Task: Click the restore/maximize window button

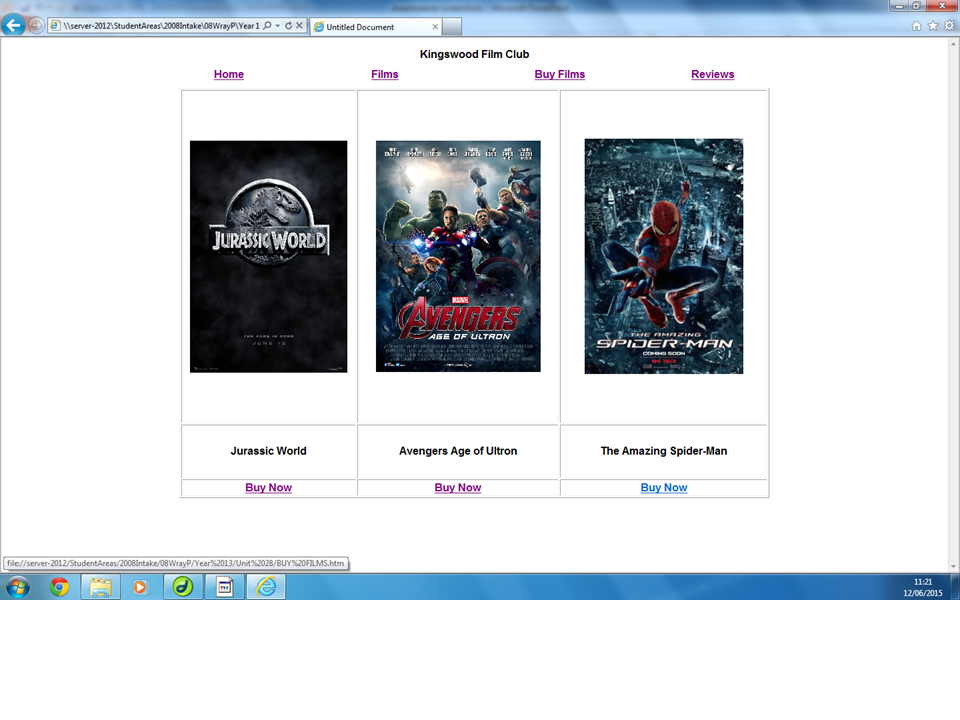Action: tap(917, 6)
